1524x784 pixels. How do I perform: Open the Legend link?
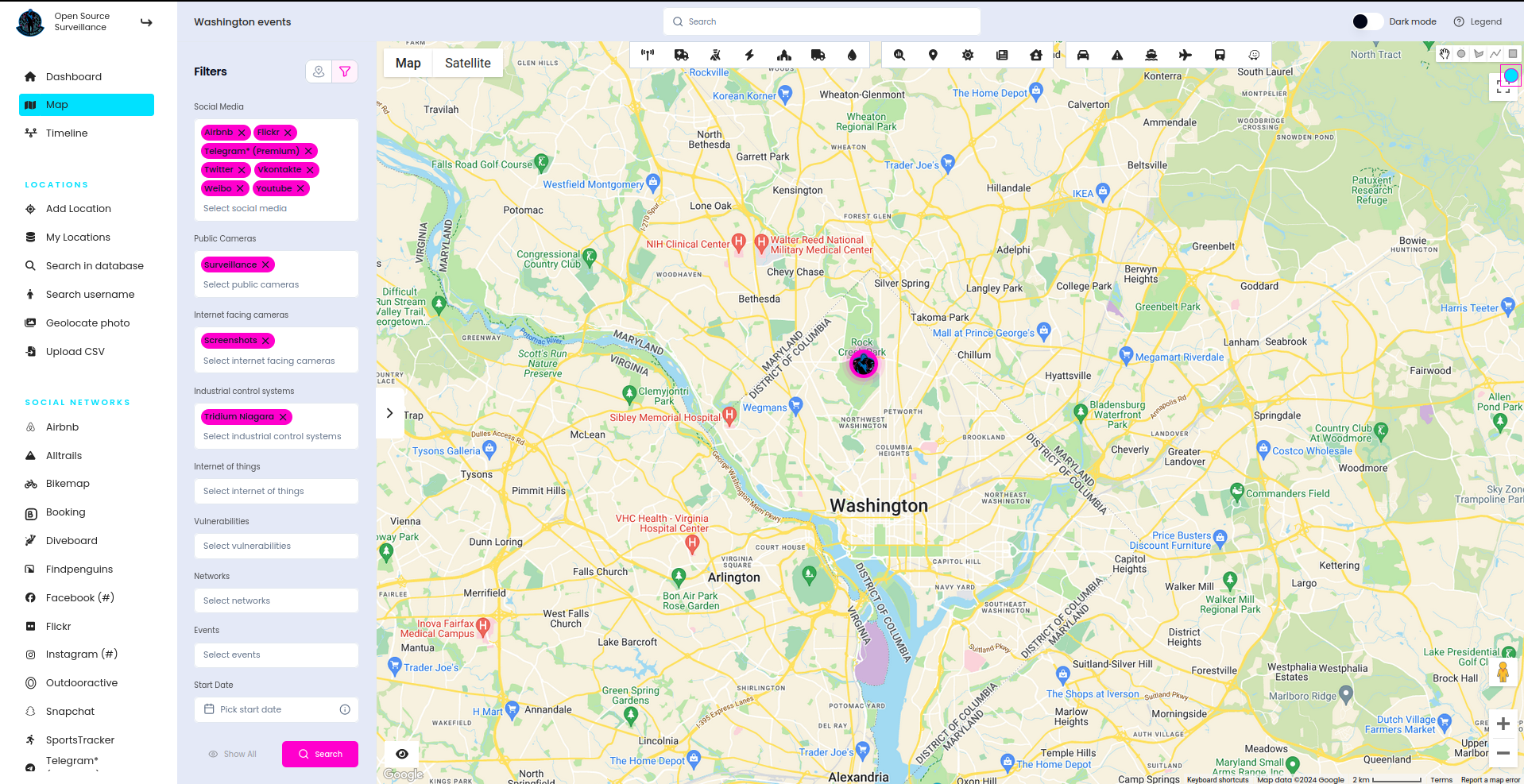coord(1478,21)
